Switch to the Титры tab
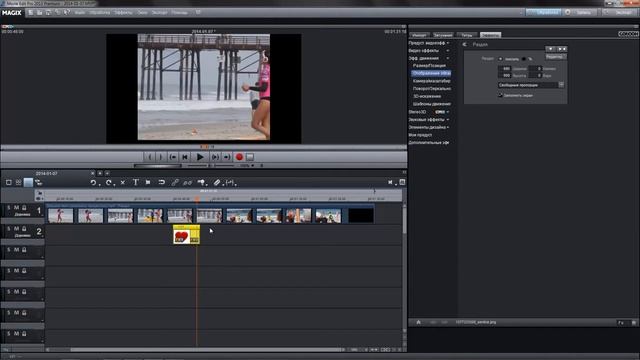 tap(467, 35)
